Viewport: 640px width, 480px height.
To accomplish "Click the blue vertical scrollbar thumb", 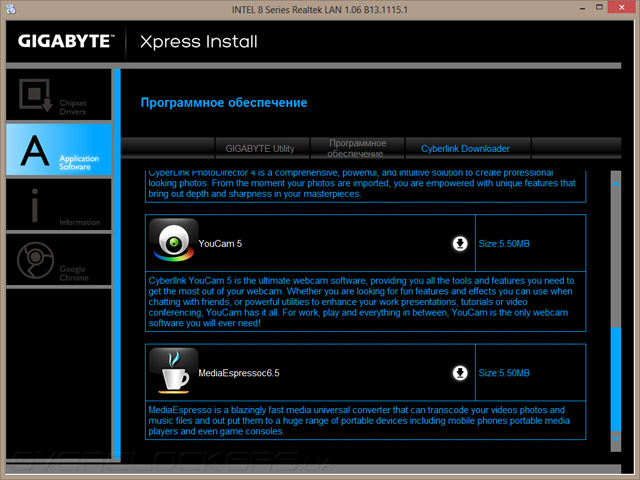I will (616, 380).
